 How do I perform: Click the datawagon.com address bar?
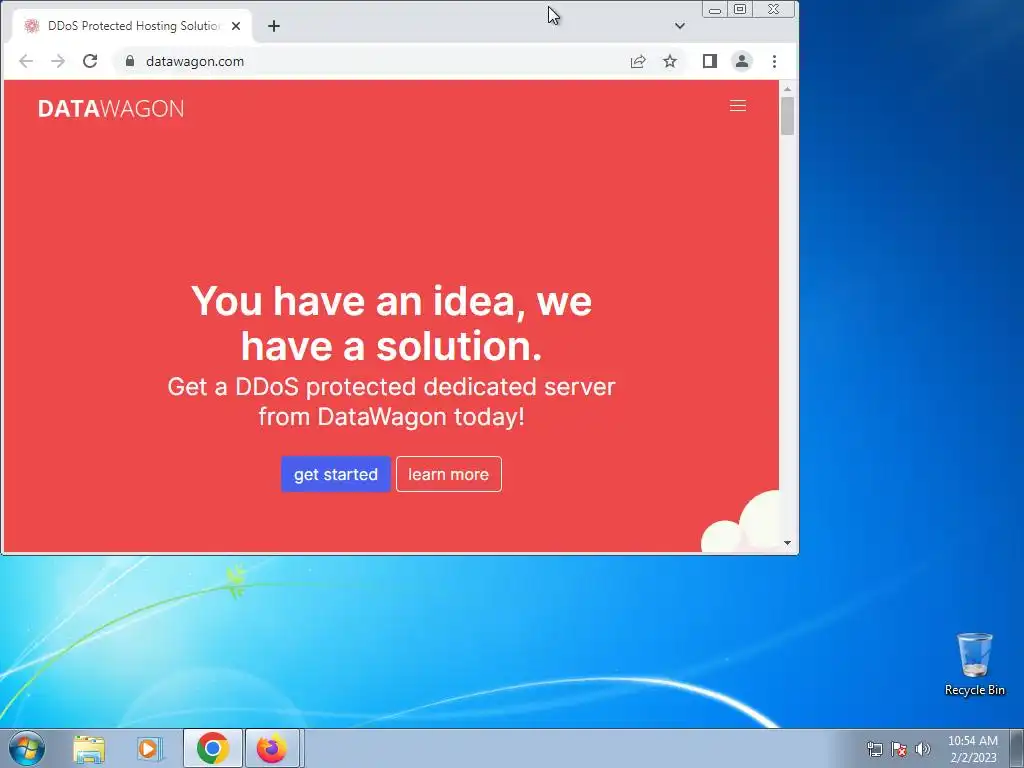[372, 61]
